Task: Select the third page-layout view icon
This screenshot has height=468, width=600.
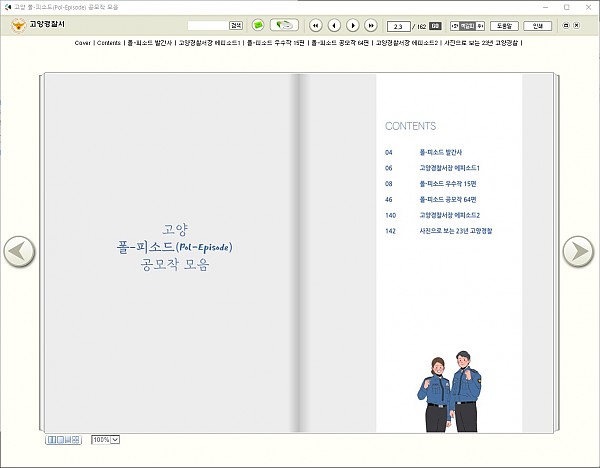Action: click(x=68, y=440)
